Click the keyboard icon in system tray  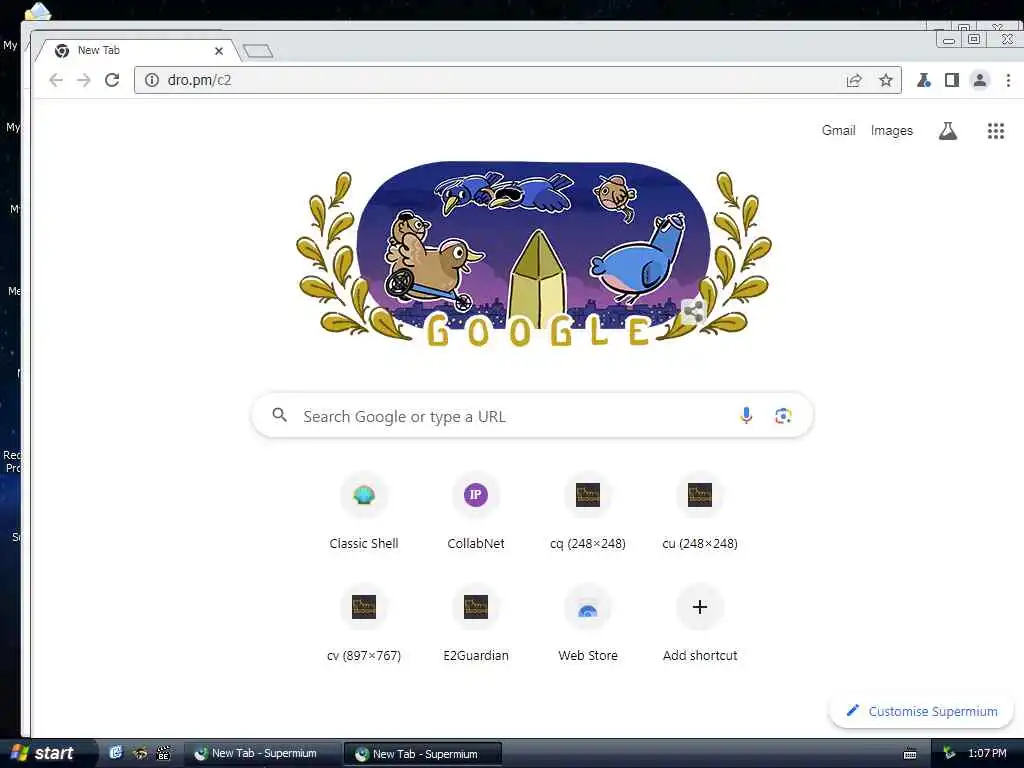[910, 754]
